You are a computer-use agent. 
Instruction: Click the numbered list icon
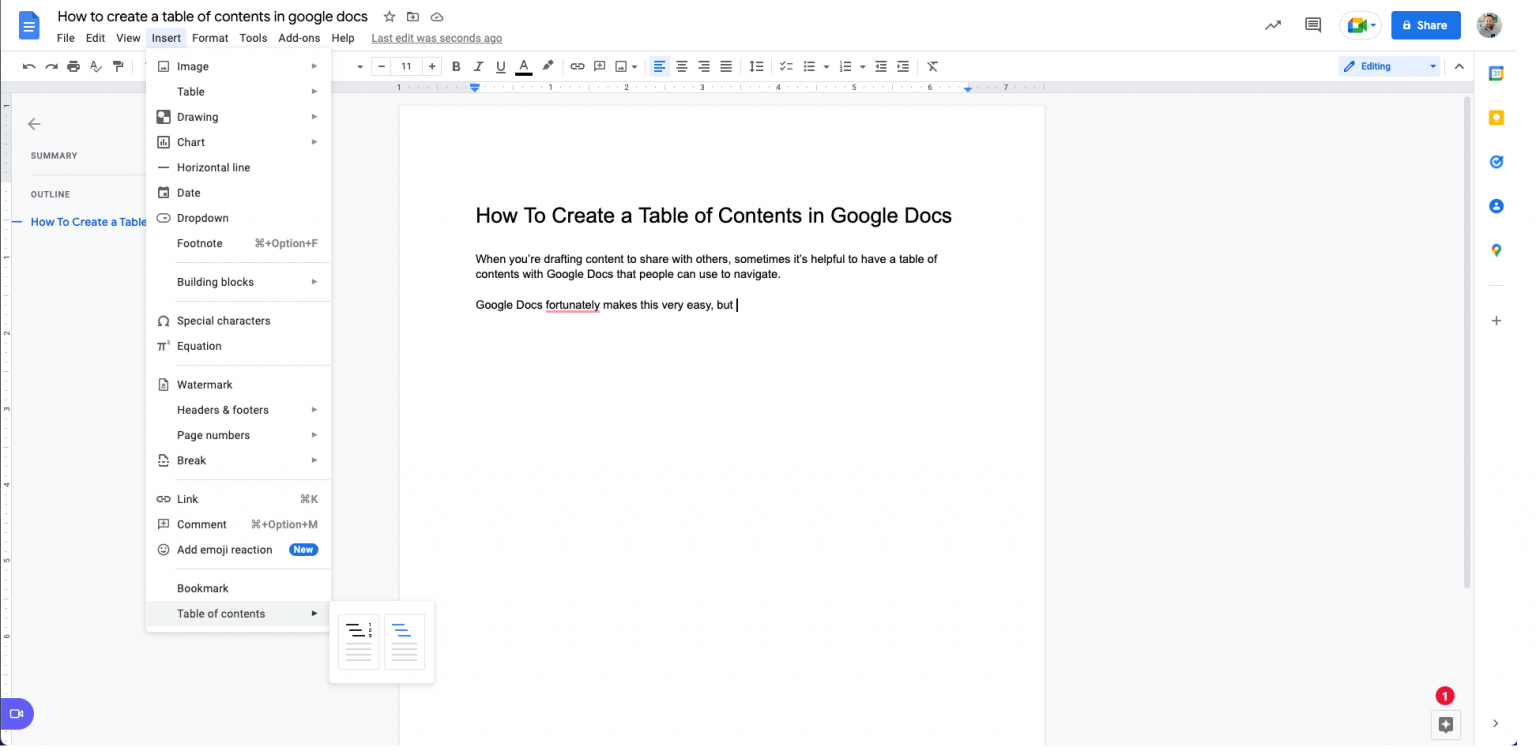(845, 67)
